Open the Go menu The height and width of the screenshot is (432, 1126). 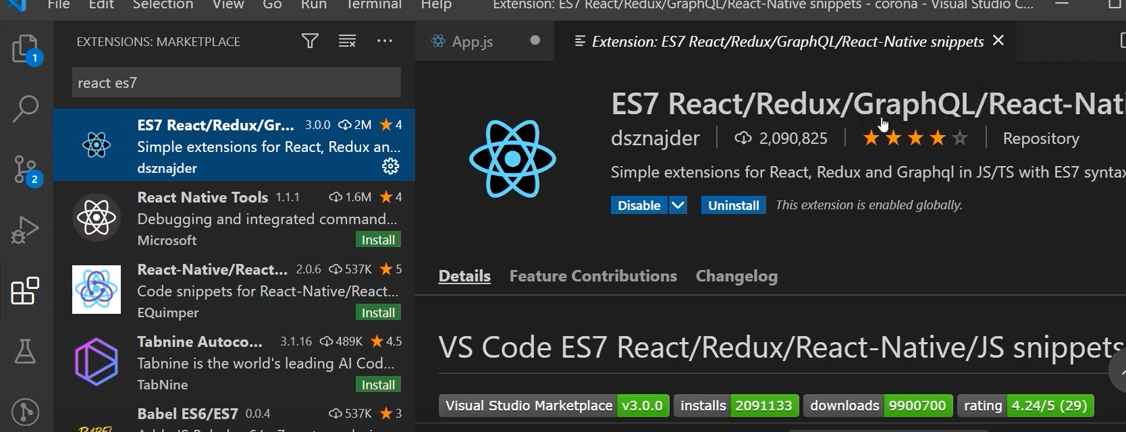click(x=272, y=5)
